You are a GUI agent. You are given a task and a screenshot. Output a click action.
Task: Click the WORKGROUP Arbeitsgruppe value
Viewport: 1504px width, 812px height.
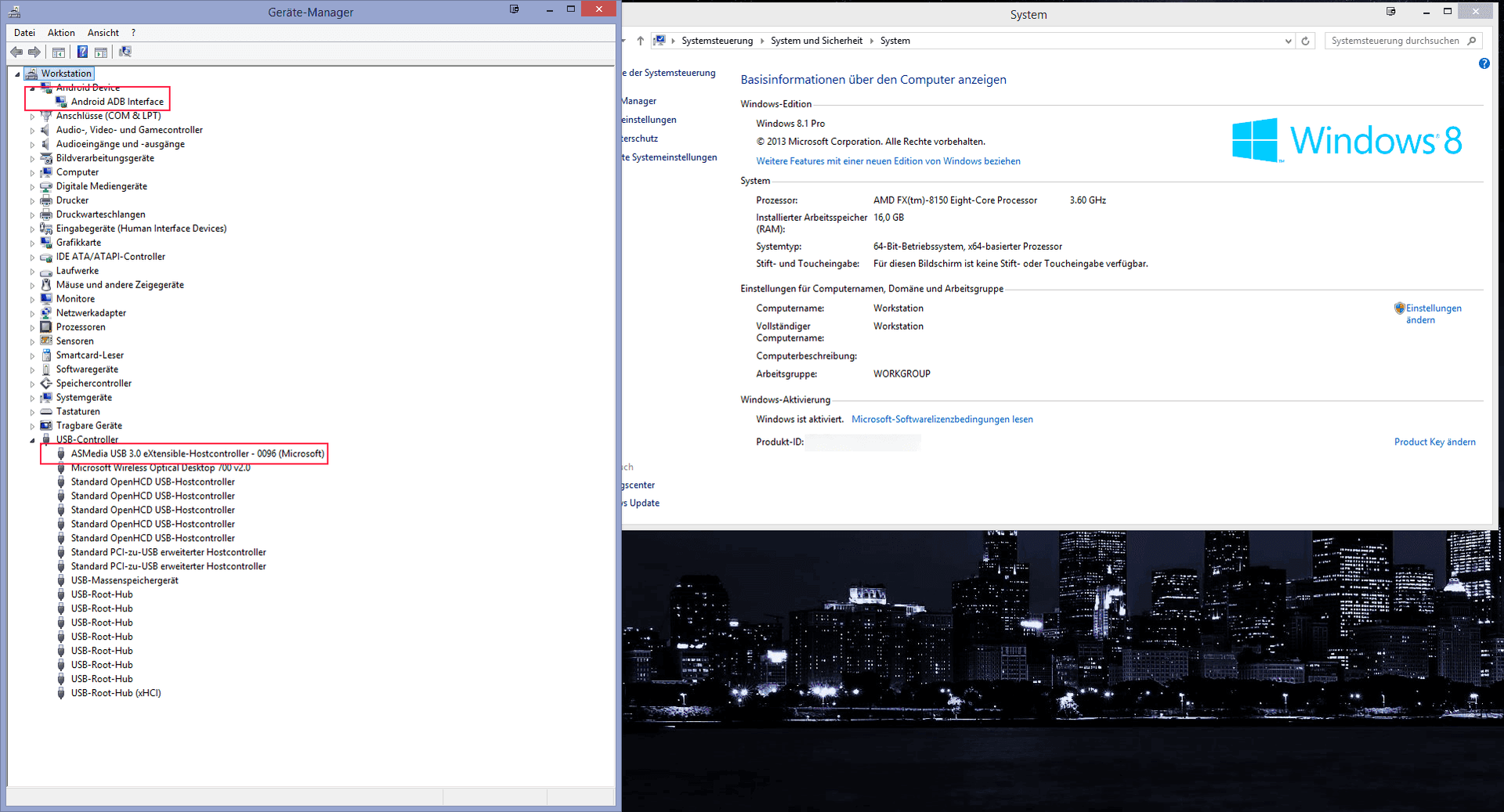click(x=902, y=374)
